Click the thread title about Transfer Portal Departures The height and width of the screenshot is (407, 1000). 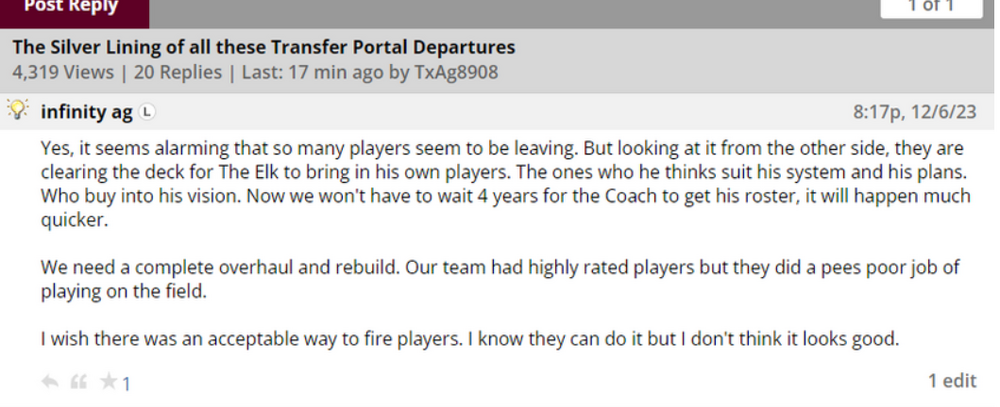click(x=264, y=48)
